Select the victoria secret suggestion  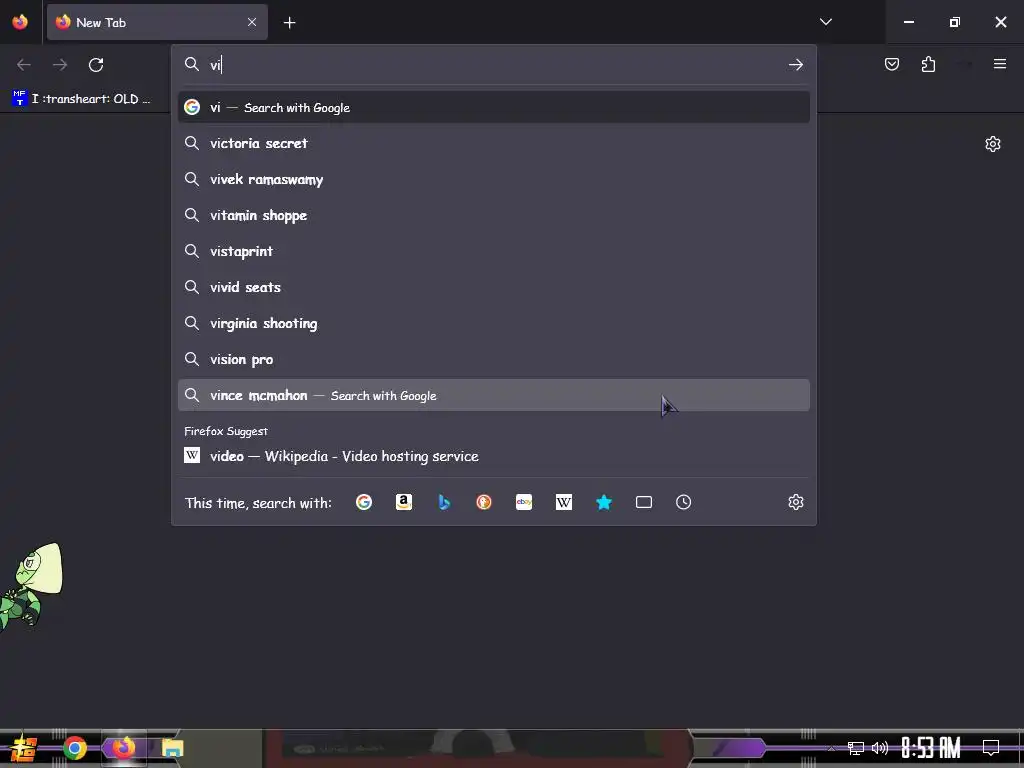coord(494,143)
